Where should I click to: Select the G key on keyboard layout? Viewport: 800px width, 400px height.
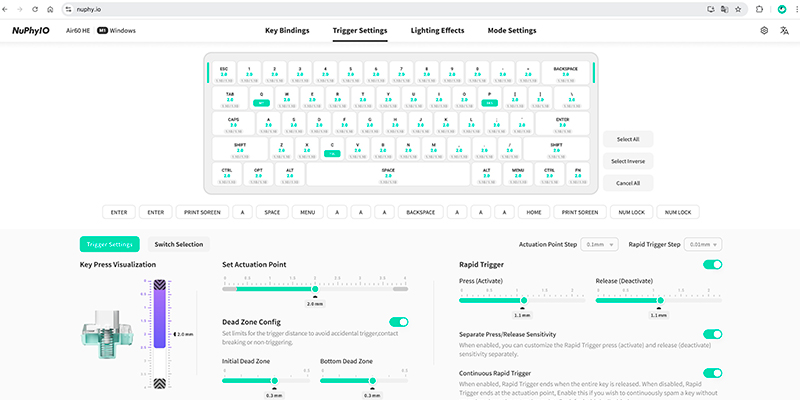pos(369,123)
